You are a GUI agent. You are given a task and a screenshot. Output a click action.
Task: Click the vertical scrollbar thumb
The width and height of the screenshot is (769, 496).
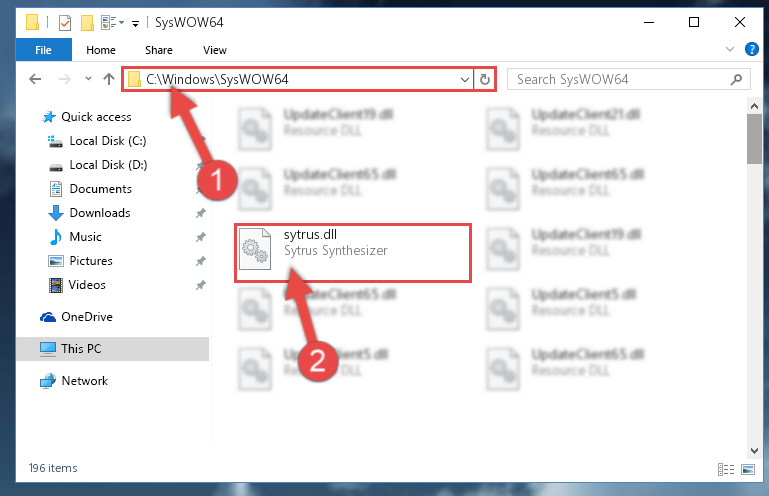tap(754, 139)
